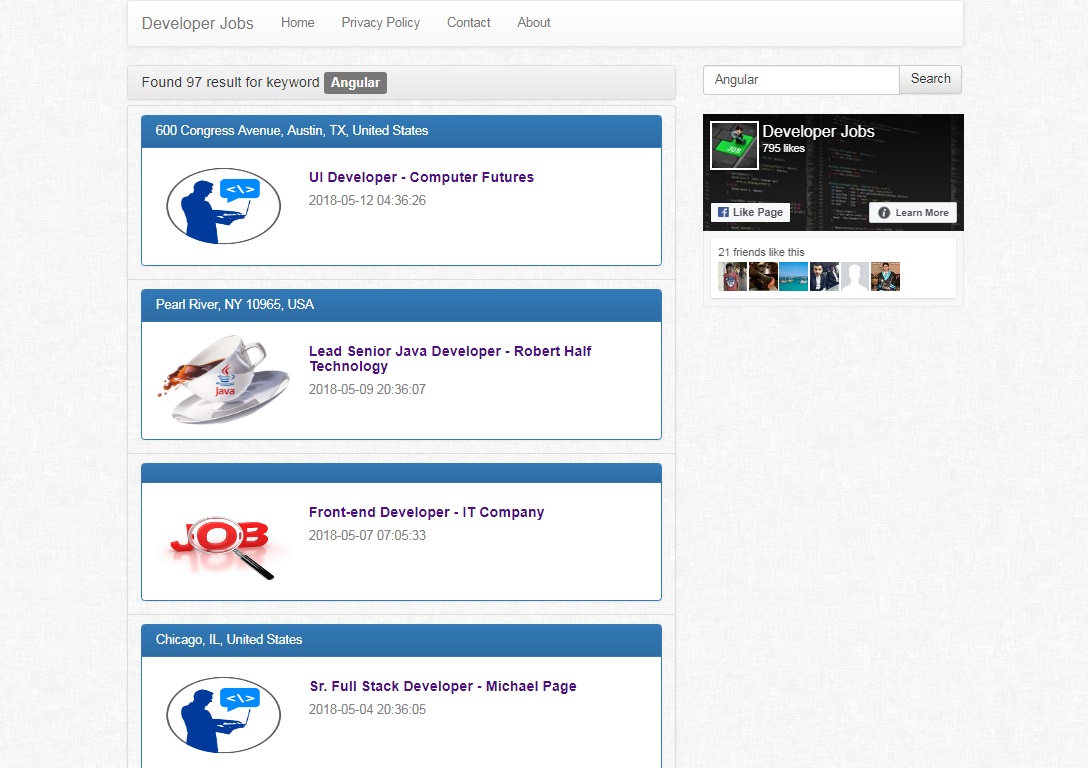Click the coder icon beside UI Developer job
This screenshot has width=1088, height=768.
tap(223, 205)
